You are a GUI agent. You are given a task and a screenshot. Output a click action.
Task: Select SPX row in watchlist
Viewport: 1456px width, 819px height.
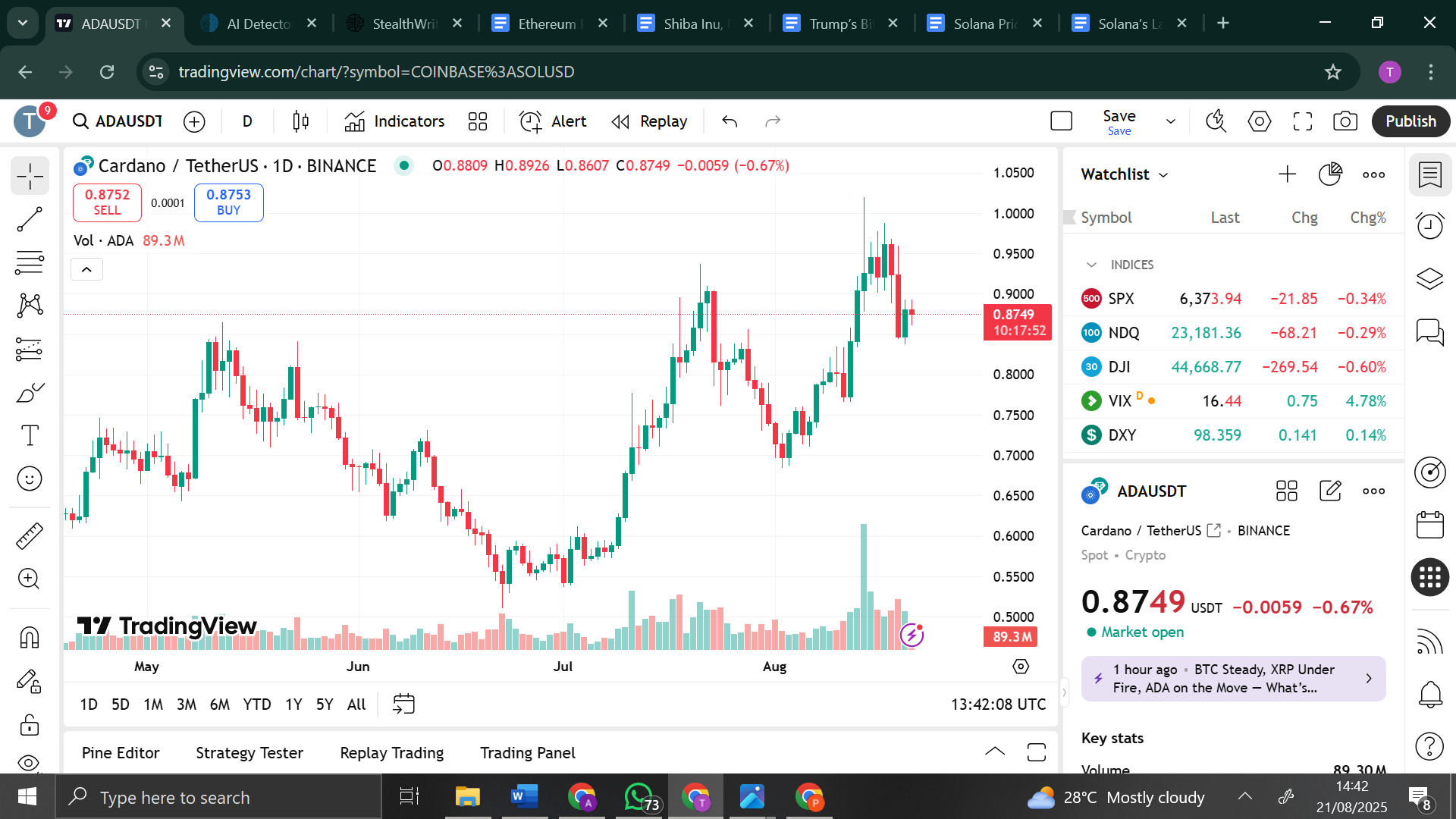pyautogui.click(x=1233, y=299)
